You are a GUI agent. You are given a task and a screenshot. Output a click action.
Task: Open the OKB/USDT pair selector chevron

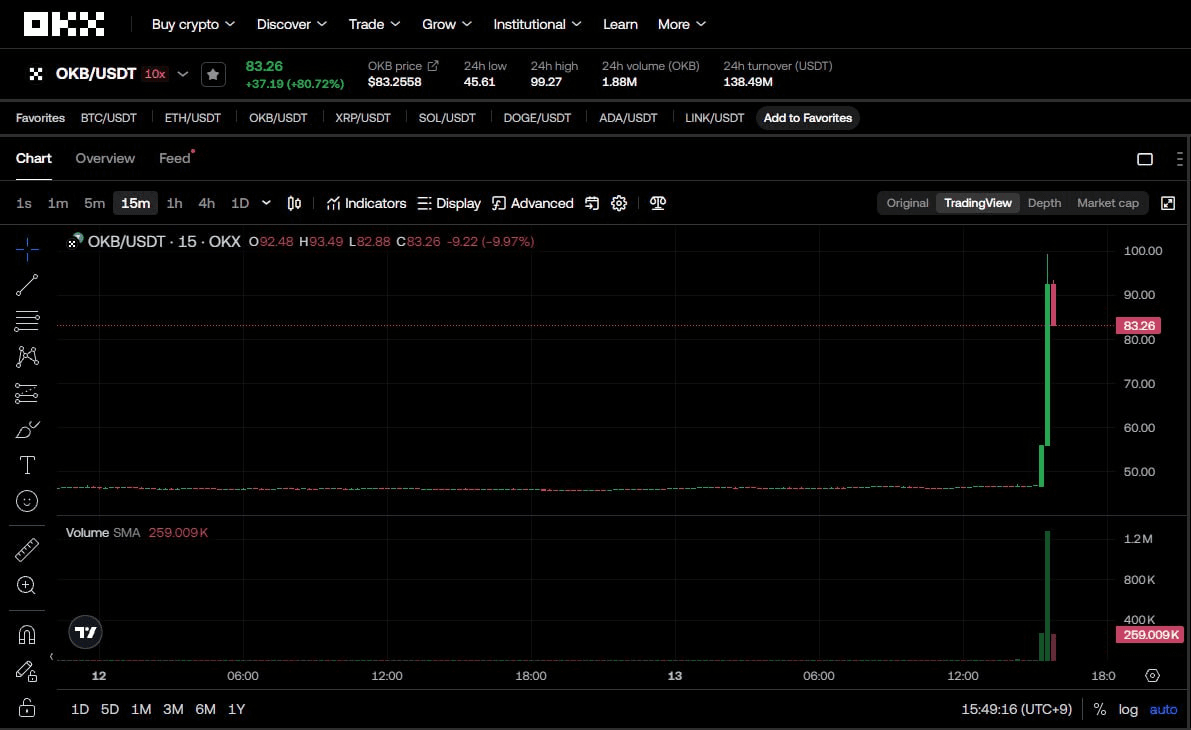pos(182,74)
